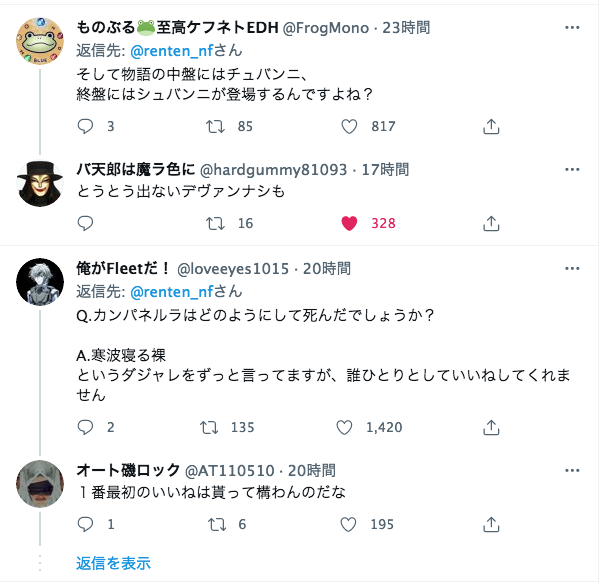
Task: Retweet FrogMono's tweet with 85 retweets
Action: [x=213, y=126]
